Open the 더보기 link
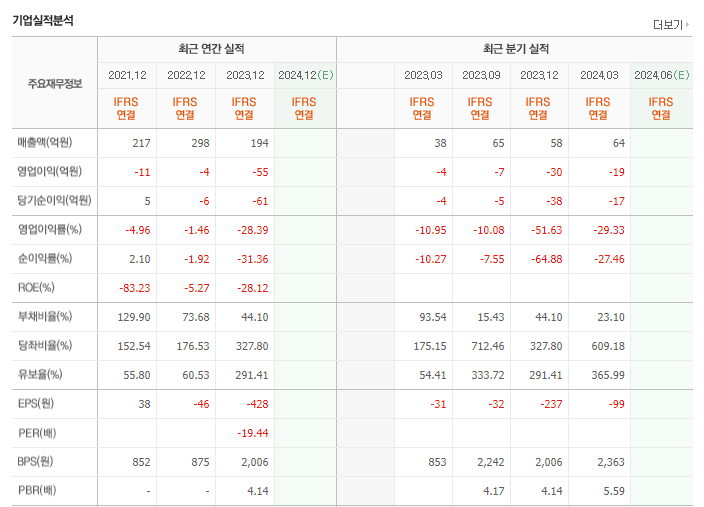This screenshot has width=704, height=507. [x=670, y=25]
